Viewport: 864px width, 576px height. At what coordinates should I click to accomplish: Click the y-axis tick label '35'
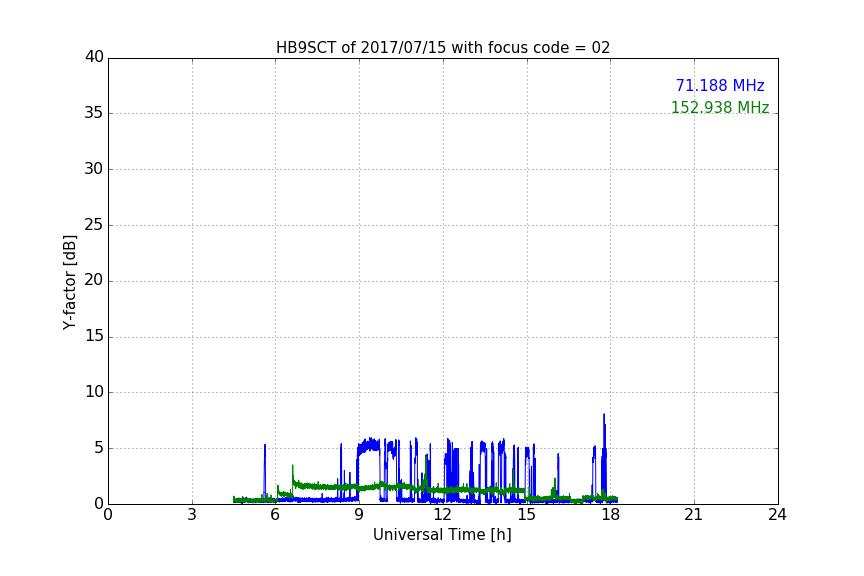pos(94,113)
